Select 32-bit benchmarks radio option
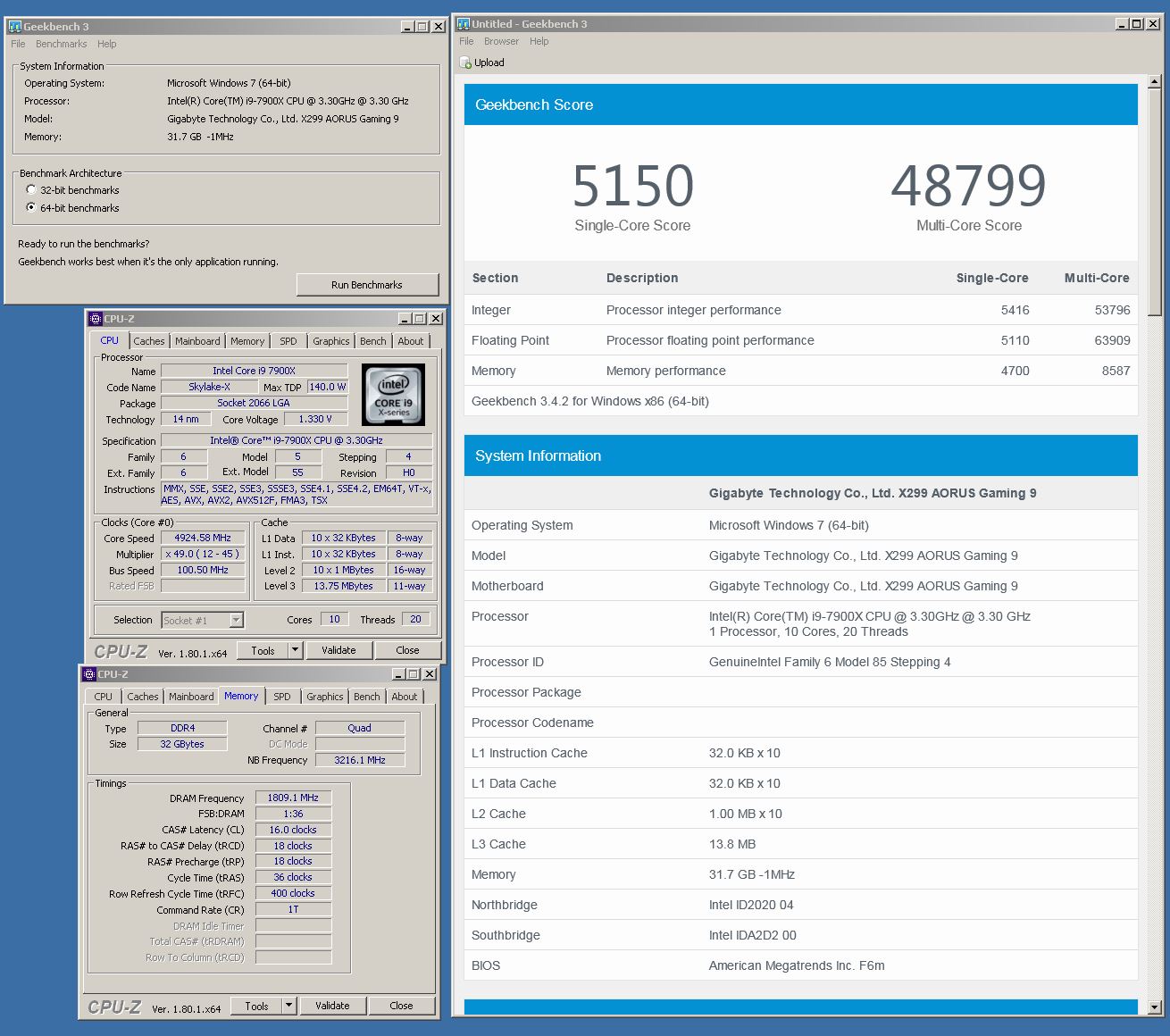The image size is (1170, 1036). click(x=31, y=189)
